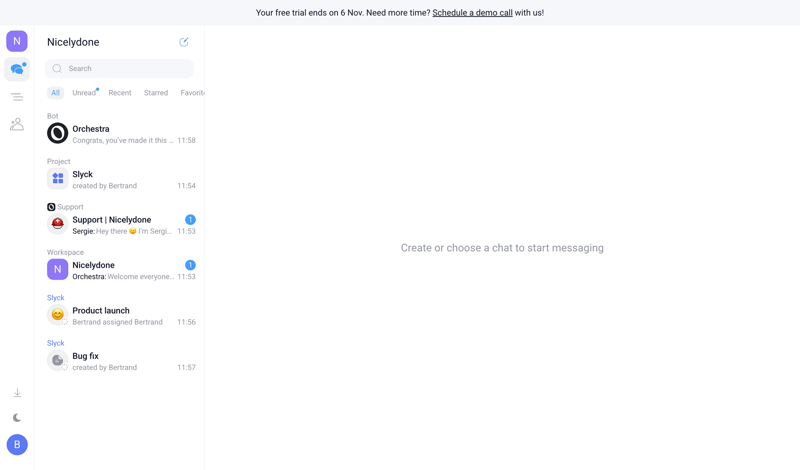Open the Nicelydone workspace chat
Viewport: 800px width, 470px height.
tap(121, 271)
